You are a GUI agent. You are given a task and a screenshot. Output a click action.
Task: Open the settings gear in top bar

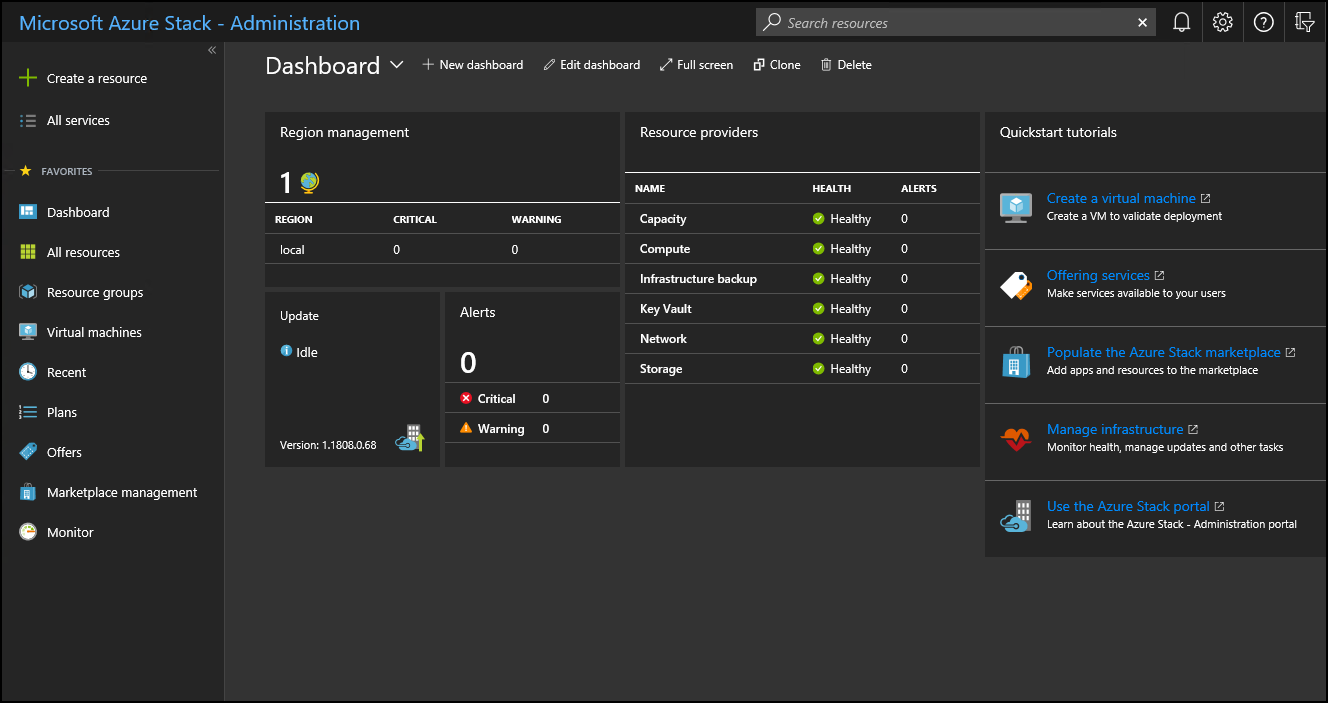point(1222,22)
